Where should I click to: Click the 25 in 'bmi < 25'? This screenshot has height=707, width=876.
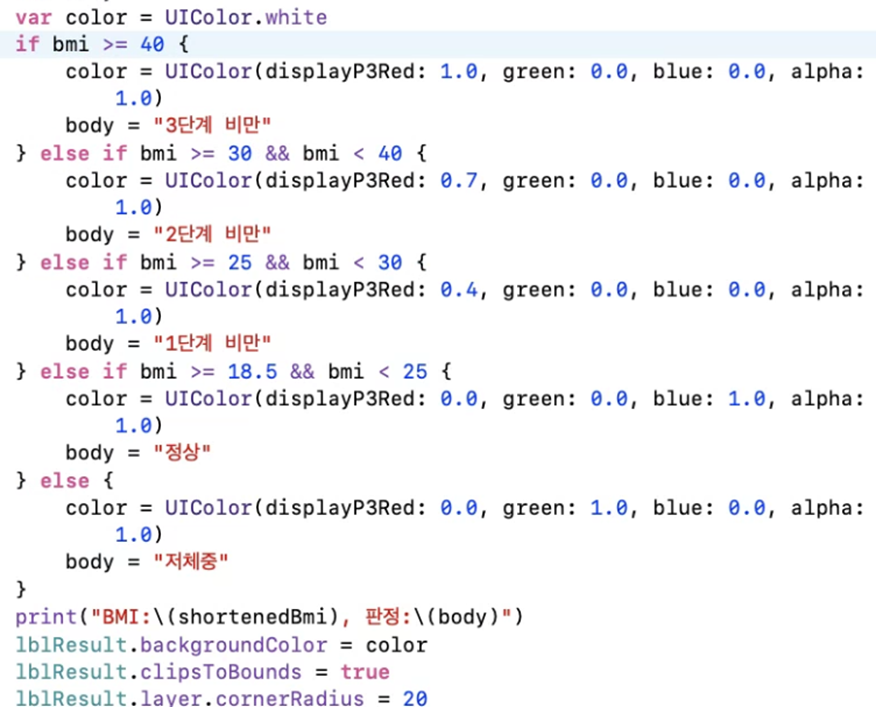point(415,371)
